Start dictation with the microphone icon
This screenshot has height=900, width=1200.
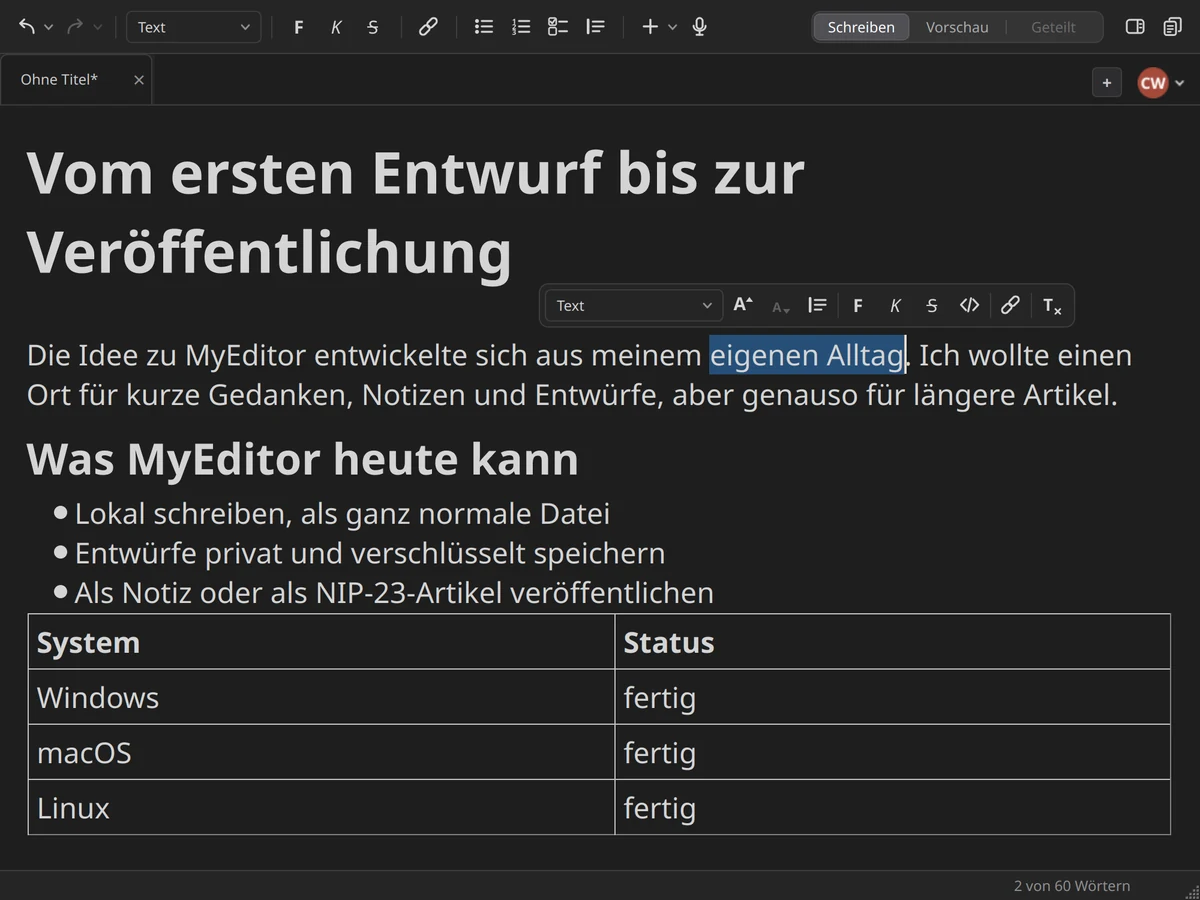tap(700, 27)
